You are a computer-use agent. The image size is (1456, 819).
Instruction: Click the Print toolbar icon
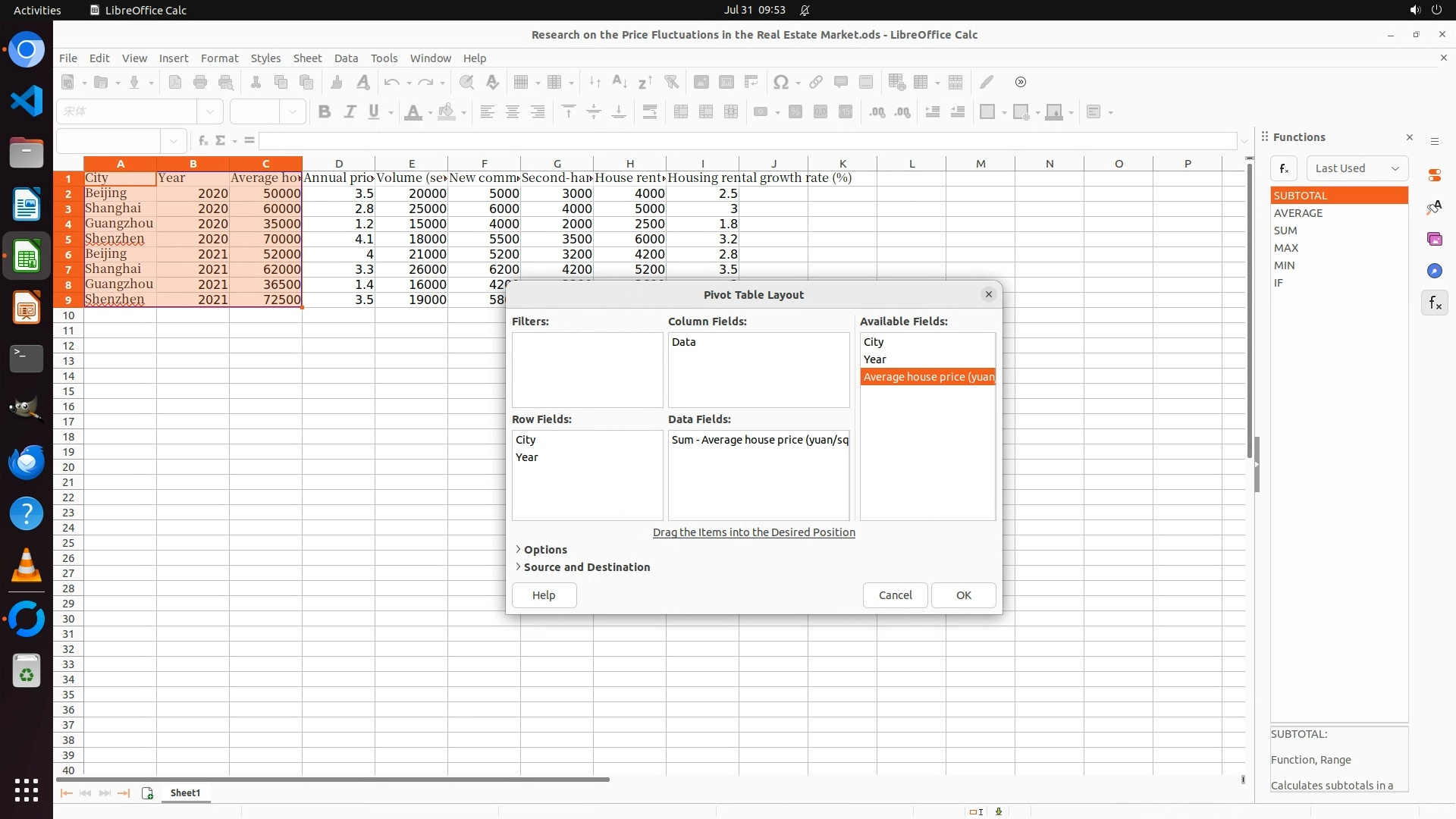(x=200, y=83)
